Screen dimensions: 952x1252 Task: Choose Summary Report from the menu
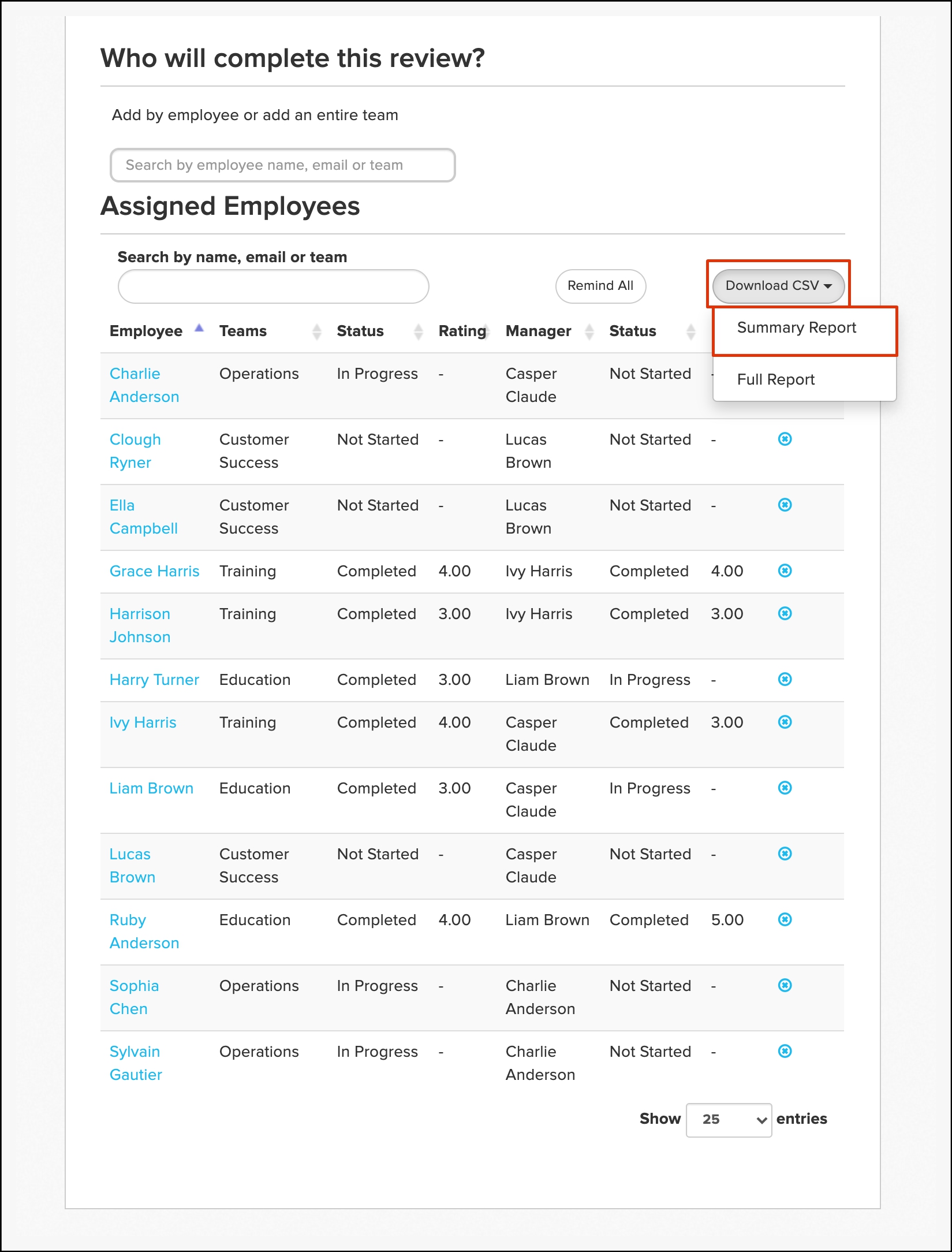(796, 328)
